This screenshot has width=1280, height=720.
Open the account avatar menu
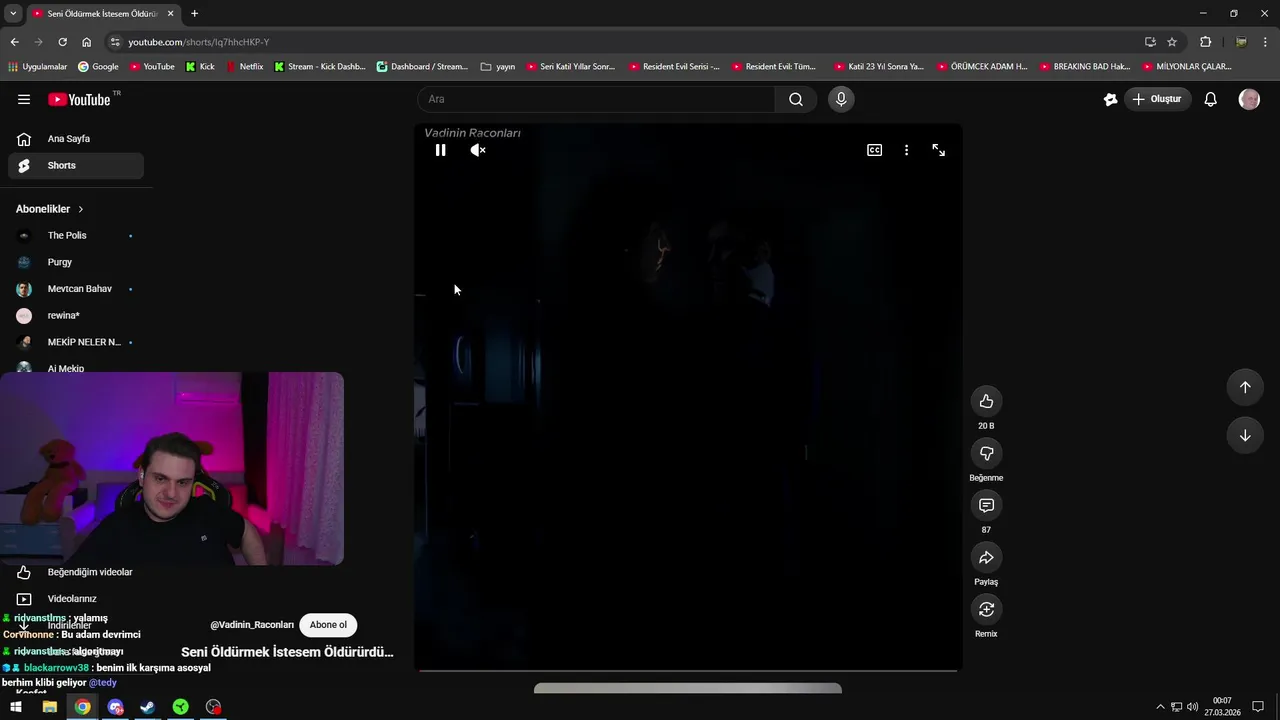[1249, 99]
